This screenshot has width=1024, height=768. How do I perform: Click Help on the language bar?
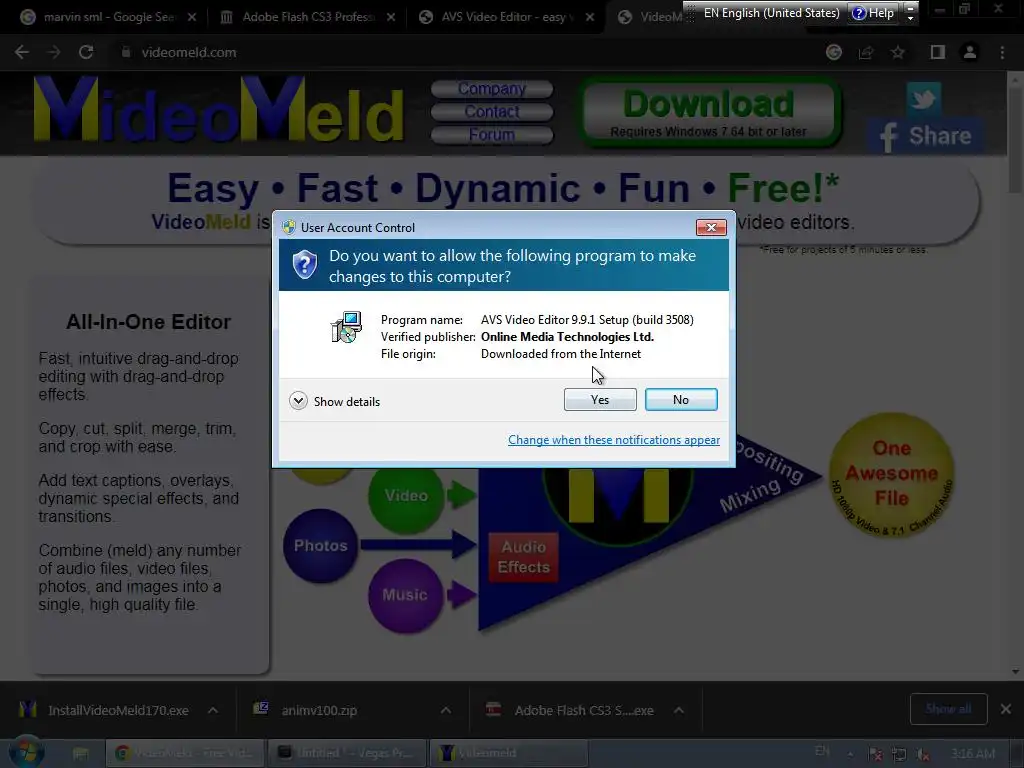click(873, 12)
